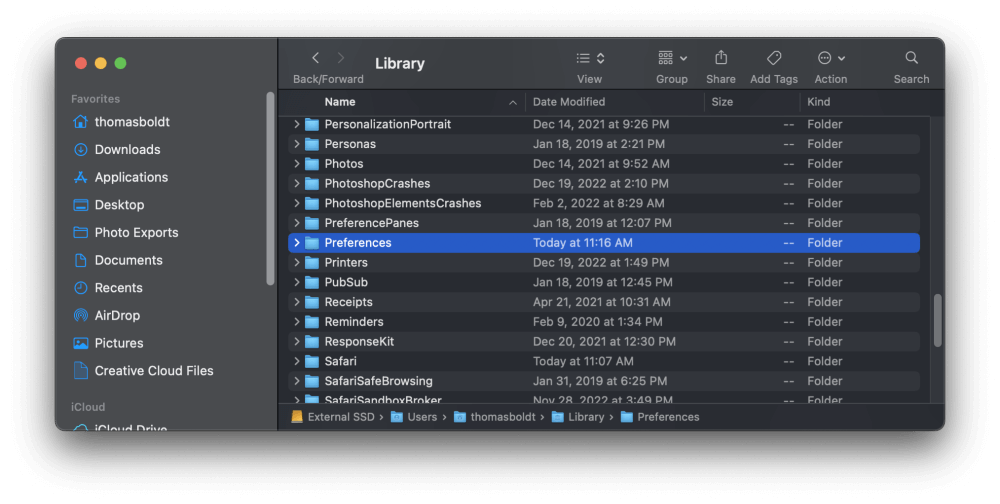The image size is (1000, 504).
Task: Click the Search magnifier icon
Action: (x=911, y=58)
